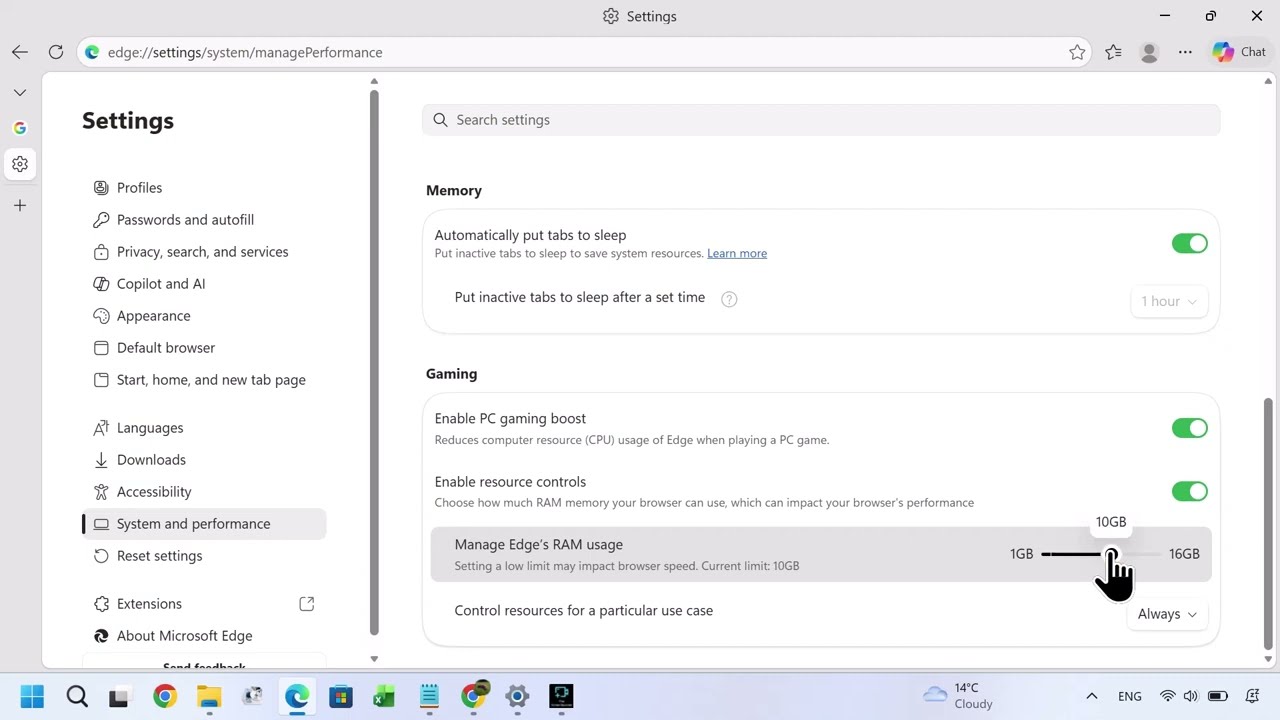
Task: Open the Windows Start menu
Action: (32, 696)
